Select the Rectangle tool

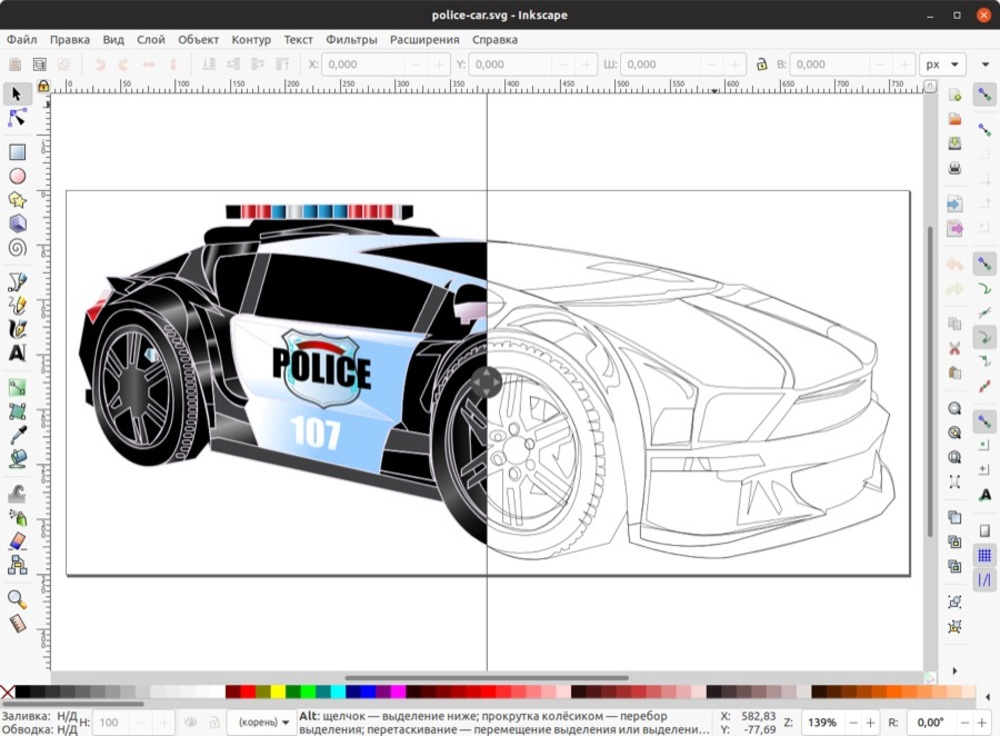pyautogui.click(x=17, y=152)
